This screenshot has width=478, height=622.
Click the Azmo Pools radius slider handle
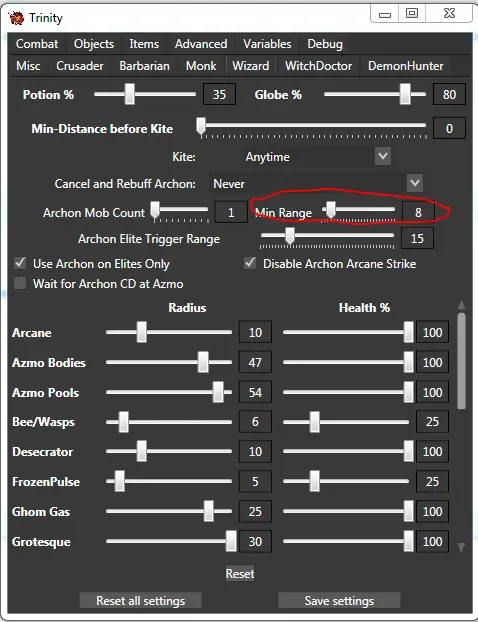pyautogui.click(x=218, y=392)
